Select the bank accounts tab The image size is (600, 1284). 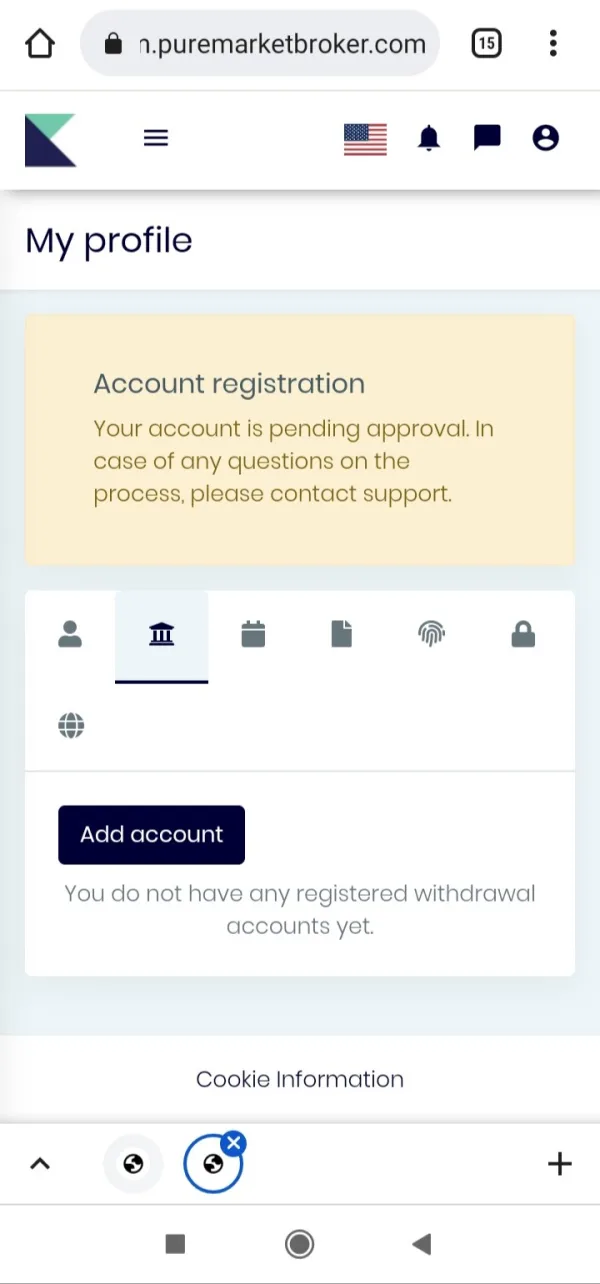161,634
